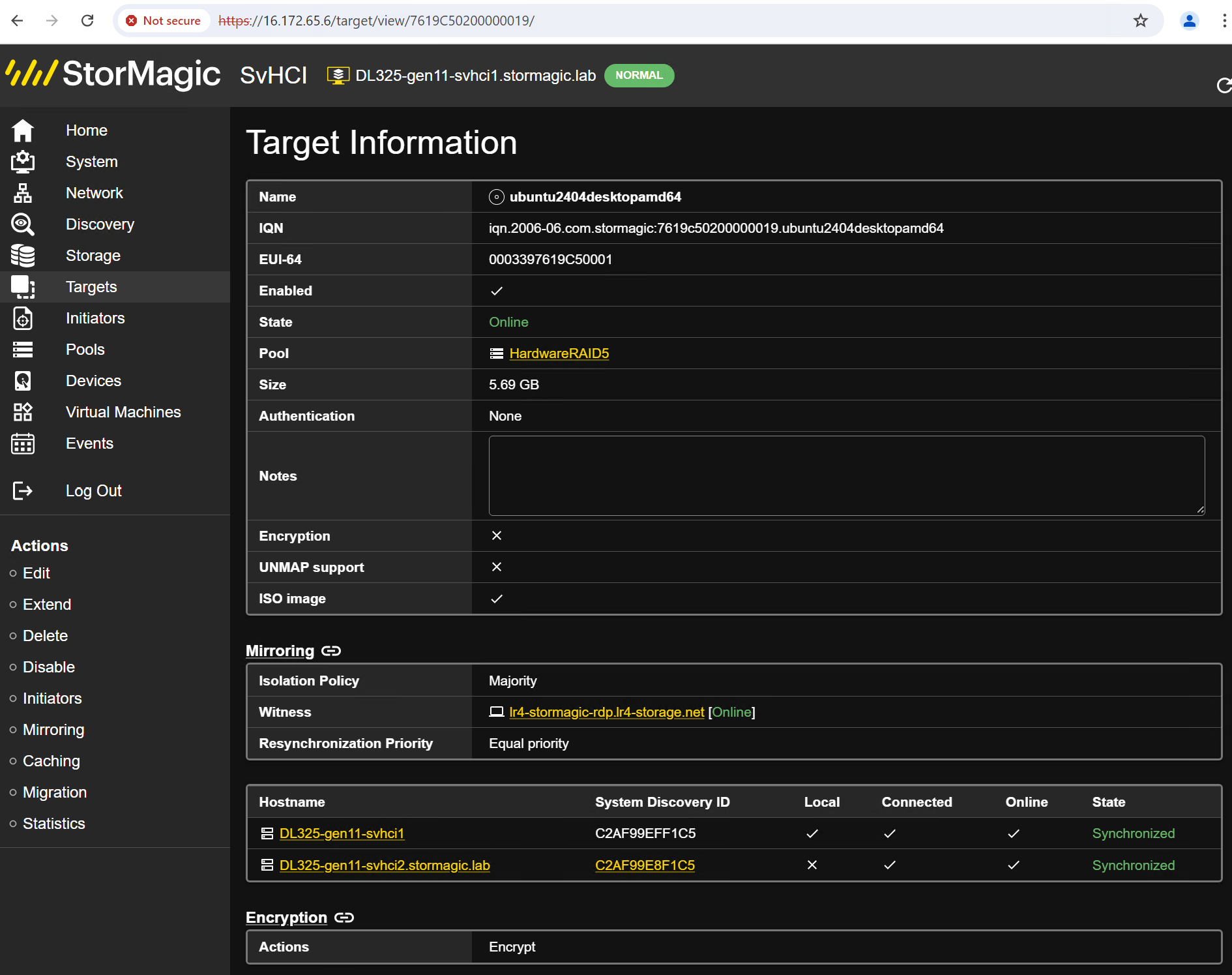Screen dimensions: 1232x975
Task: Click the Mirroring section heading
Action: click(280, 651)
